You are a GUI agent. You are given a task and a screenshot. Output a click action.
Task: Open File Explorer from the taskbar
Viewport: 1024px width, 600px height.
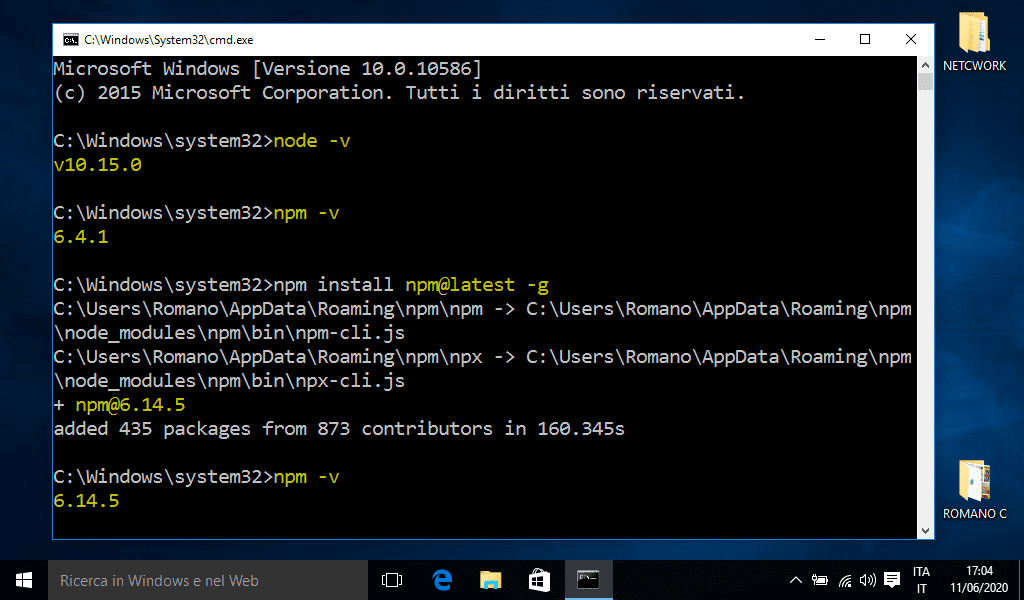click(490, 580)
